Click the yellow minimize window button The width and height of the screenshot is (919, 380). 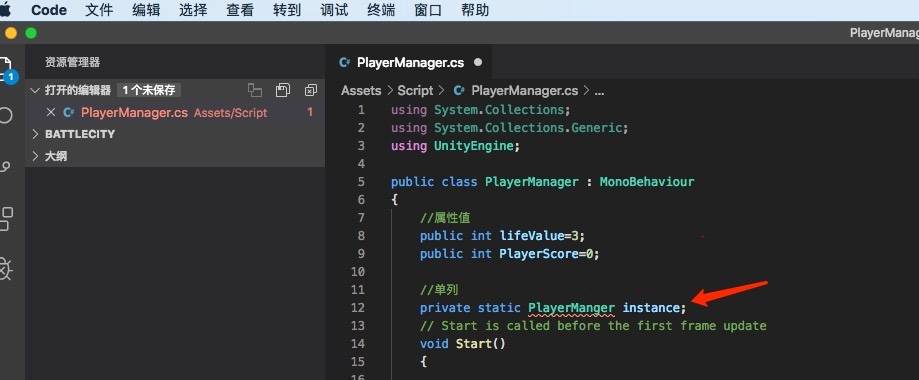click(x=11, y=33)
